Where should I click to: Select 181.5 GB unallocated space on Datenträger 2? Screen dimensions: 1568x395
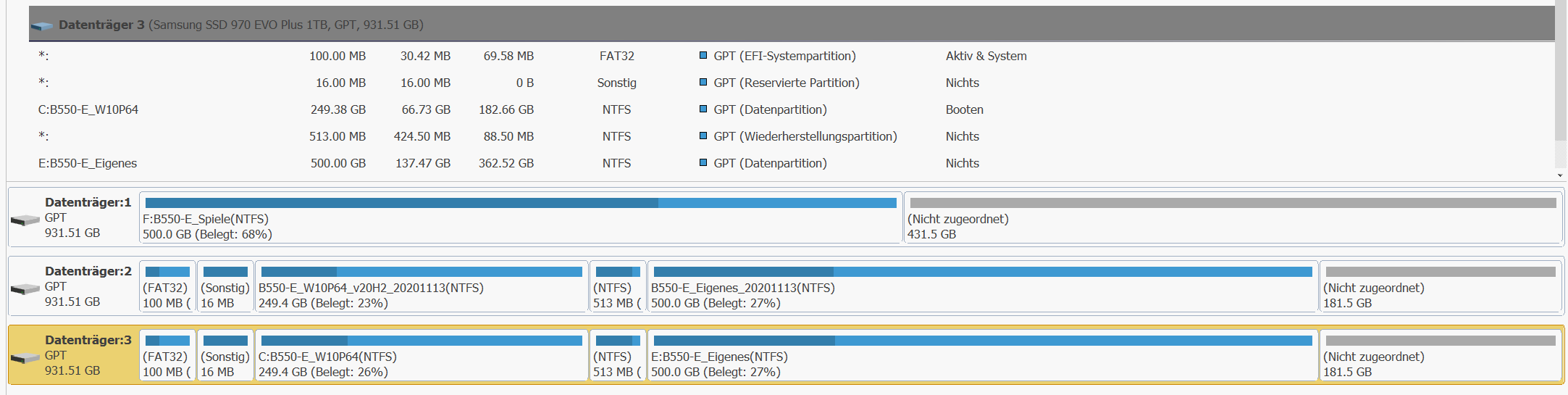1441,286
